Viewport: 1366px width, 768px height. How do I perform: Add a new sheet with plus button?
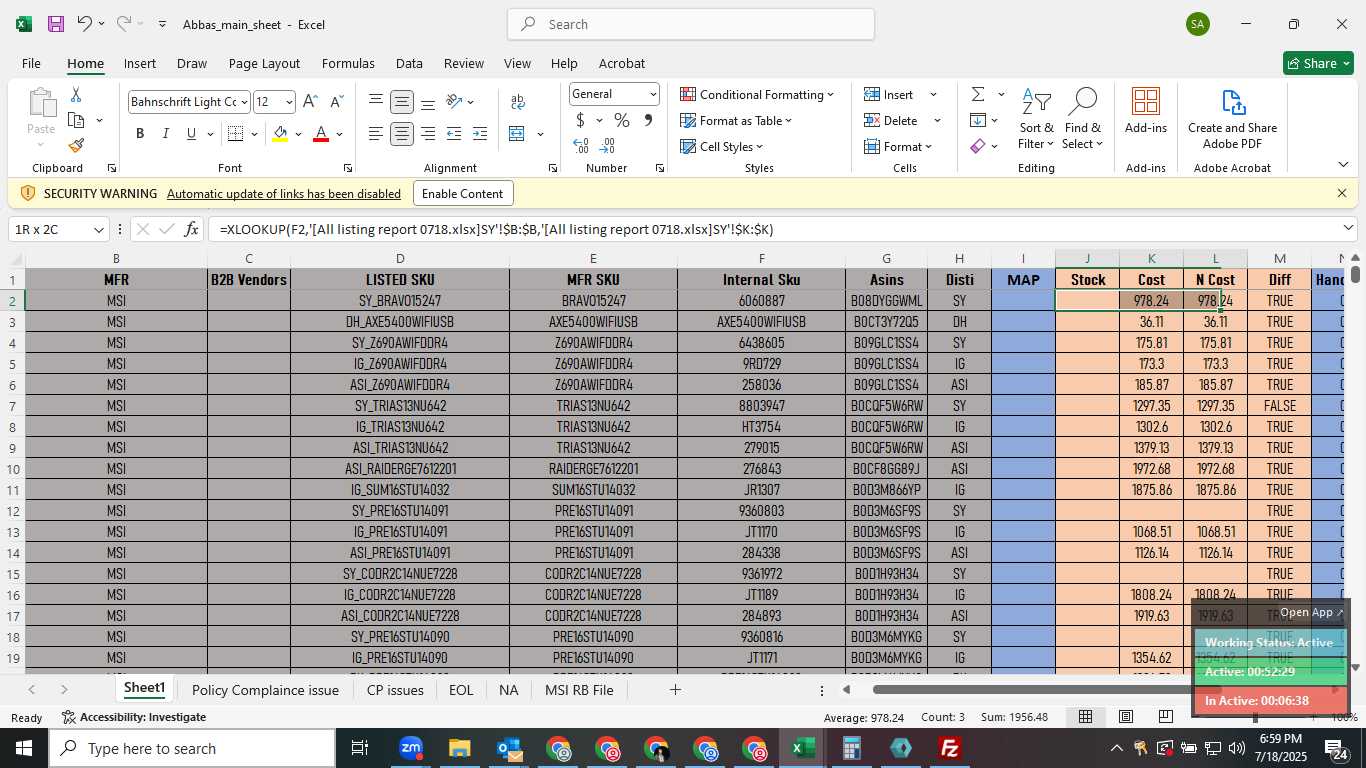675,690
